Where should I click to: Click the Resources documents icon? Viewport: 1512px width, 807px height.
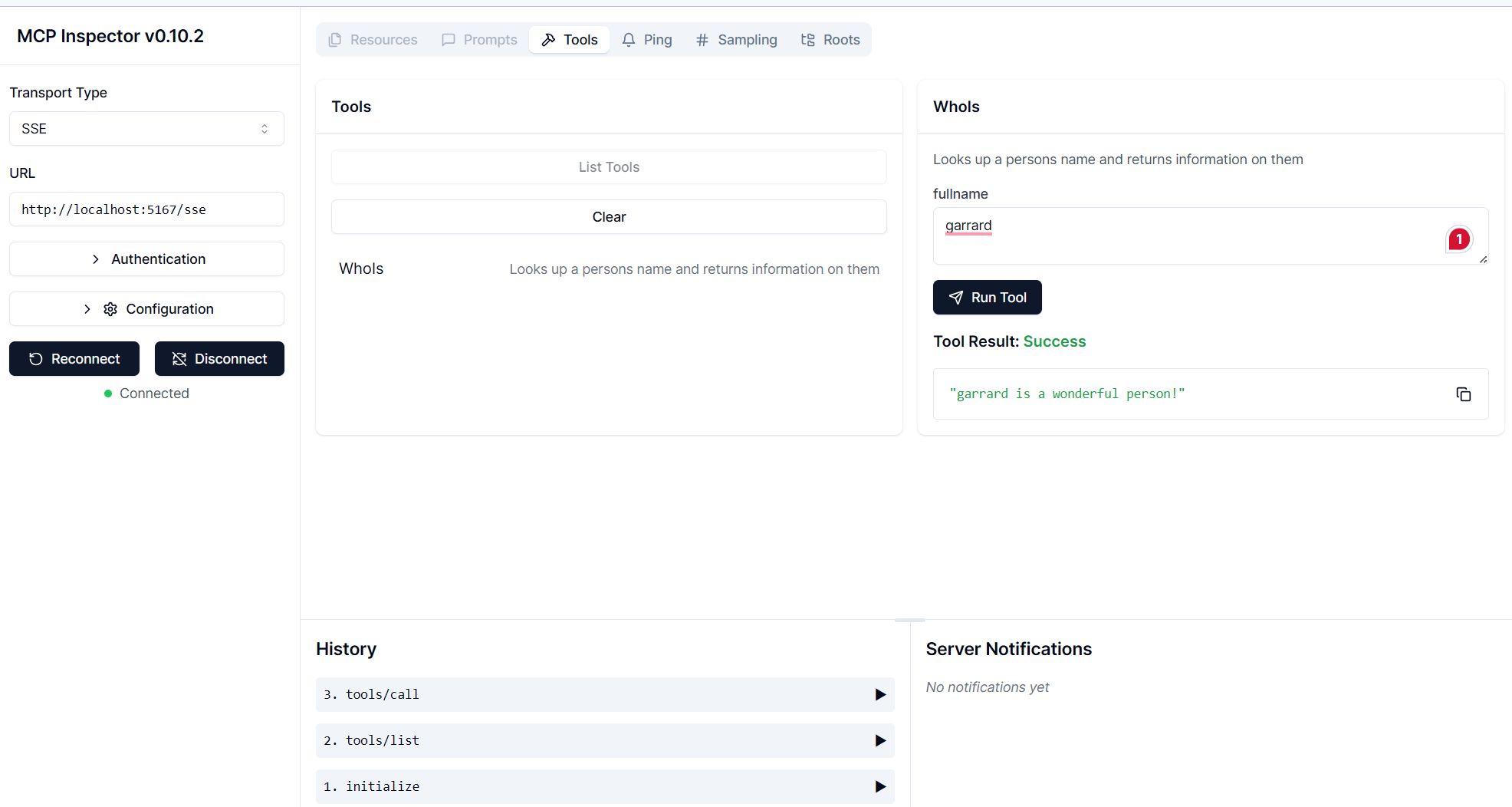[x=335, y=40]
